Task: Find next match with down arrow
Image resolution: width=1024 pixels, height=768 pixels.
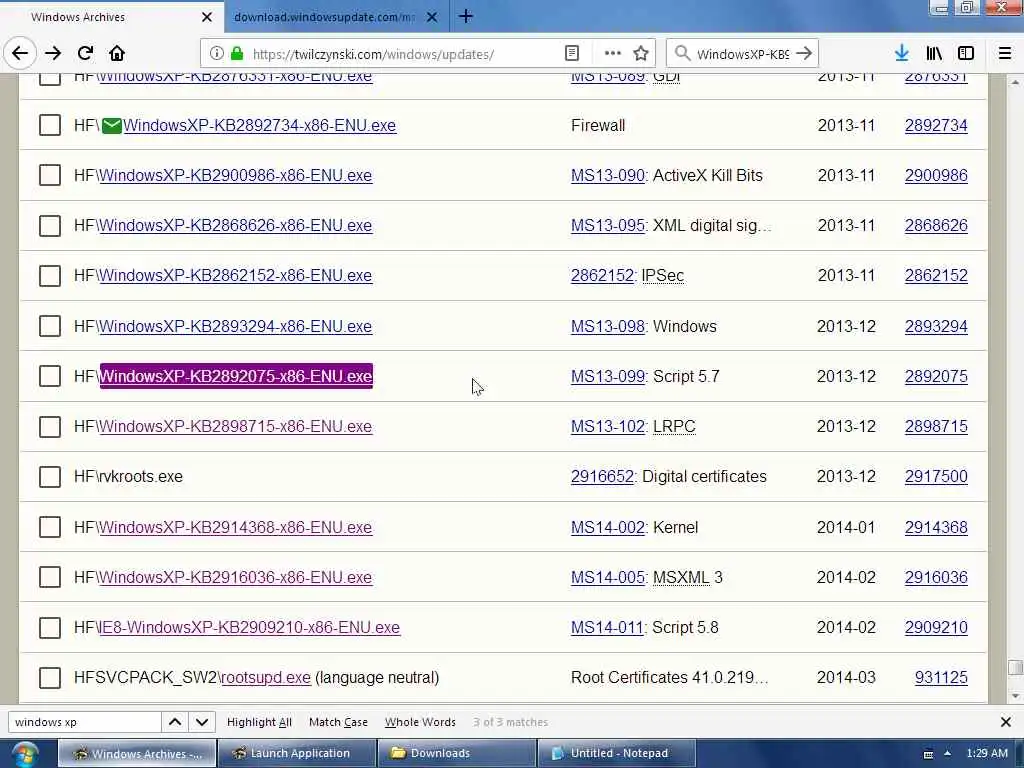Action: pyautogui.click(x=202, y=722)
